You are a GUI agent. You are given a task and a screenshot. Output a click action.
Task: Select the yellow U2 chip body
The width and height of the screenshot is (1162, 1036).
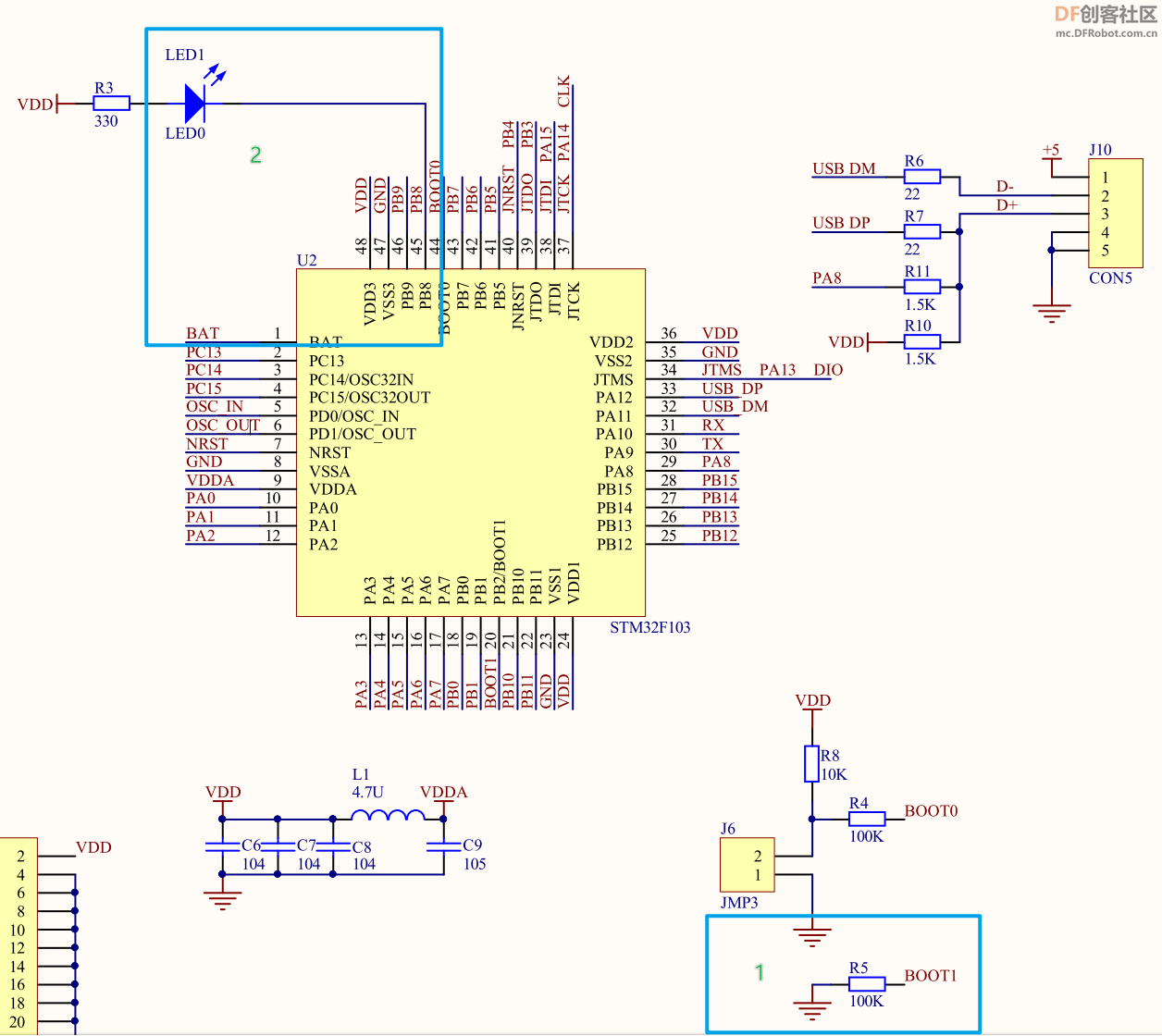pos(470,442)
